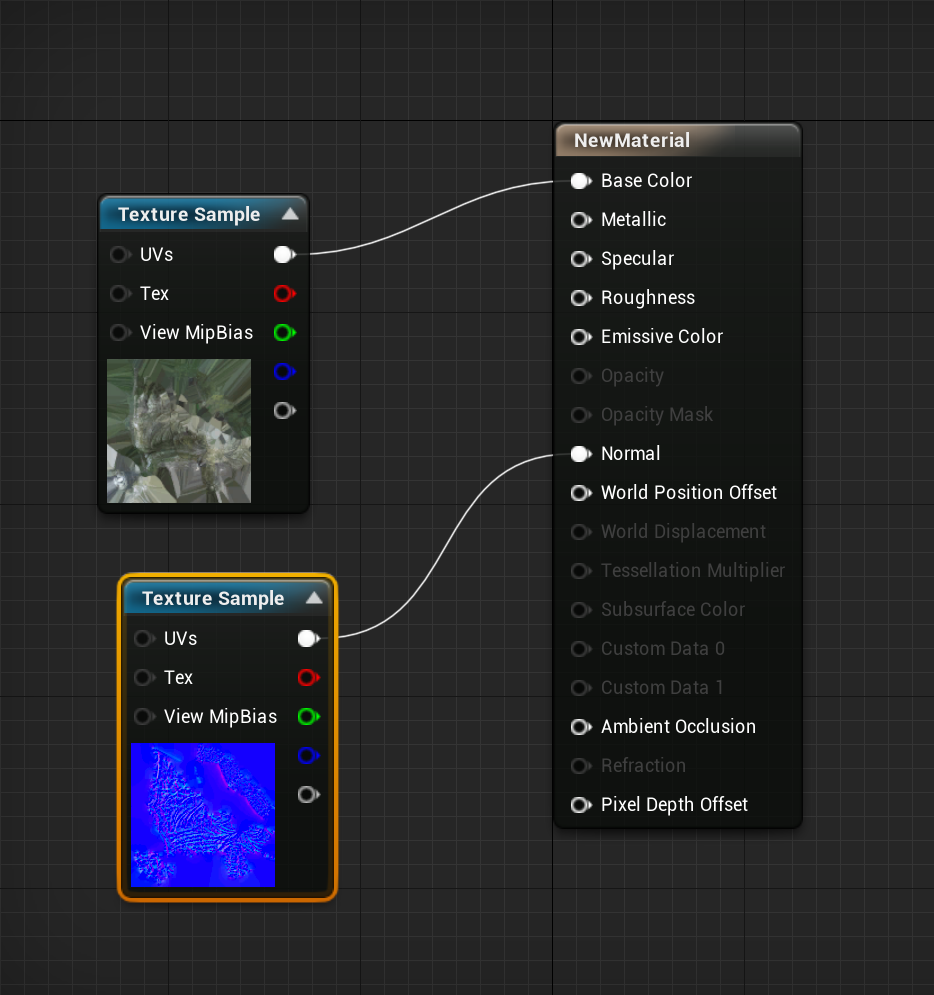Click the Normal input pin
Screen dimensions: 934x995
click(x=581, y=454)
